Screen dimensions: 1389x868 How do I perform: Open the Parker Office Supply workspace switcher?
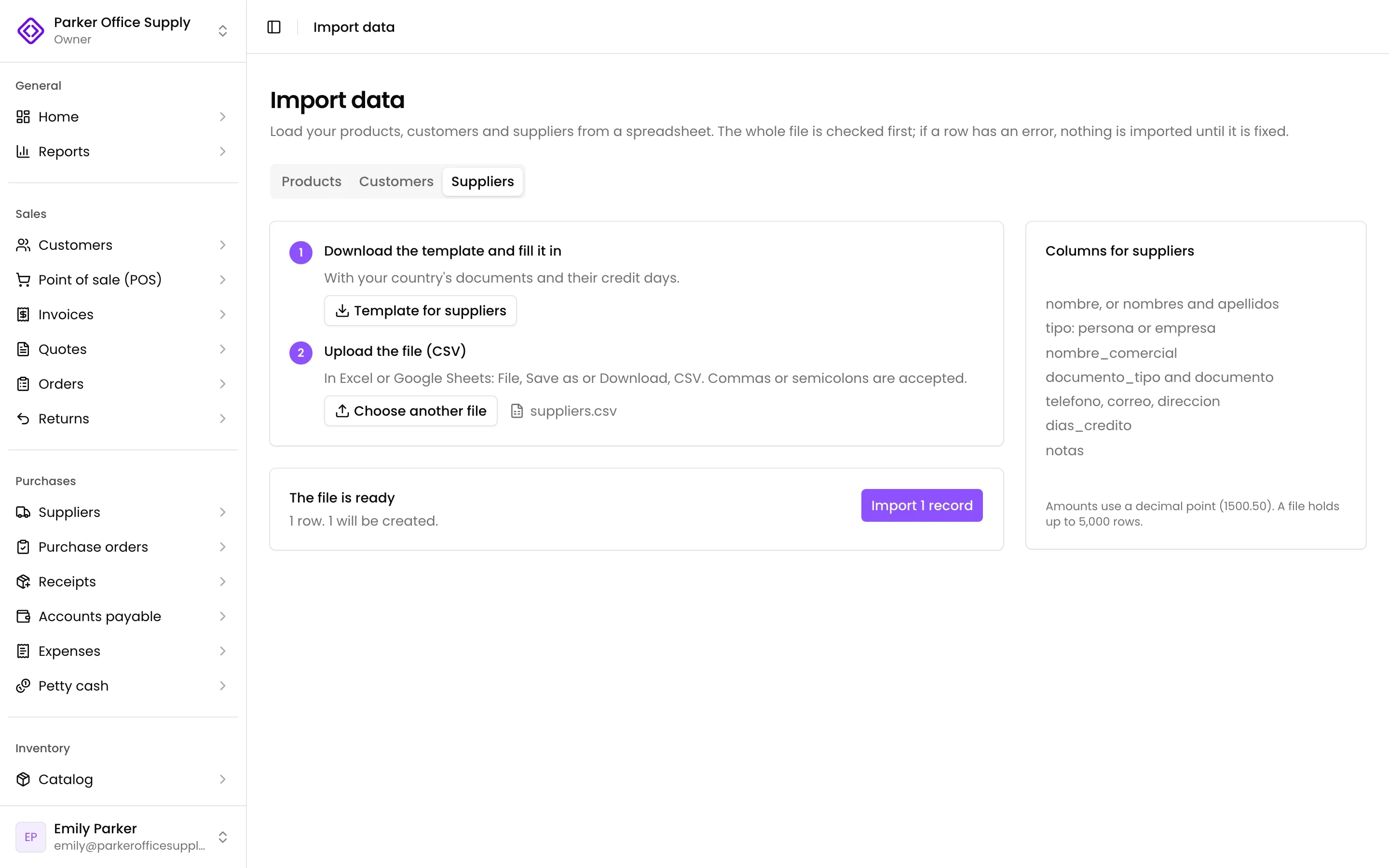click(x=223, y=30)
